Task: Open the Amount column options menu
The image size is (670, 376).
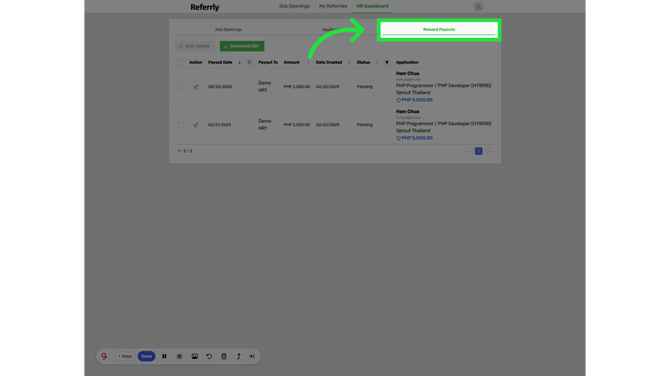Action: [308, 62]
